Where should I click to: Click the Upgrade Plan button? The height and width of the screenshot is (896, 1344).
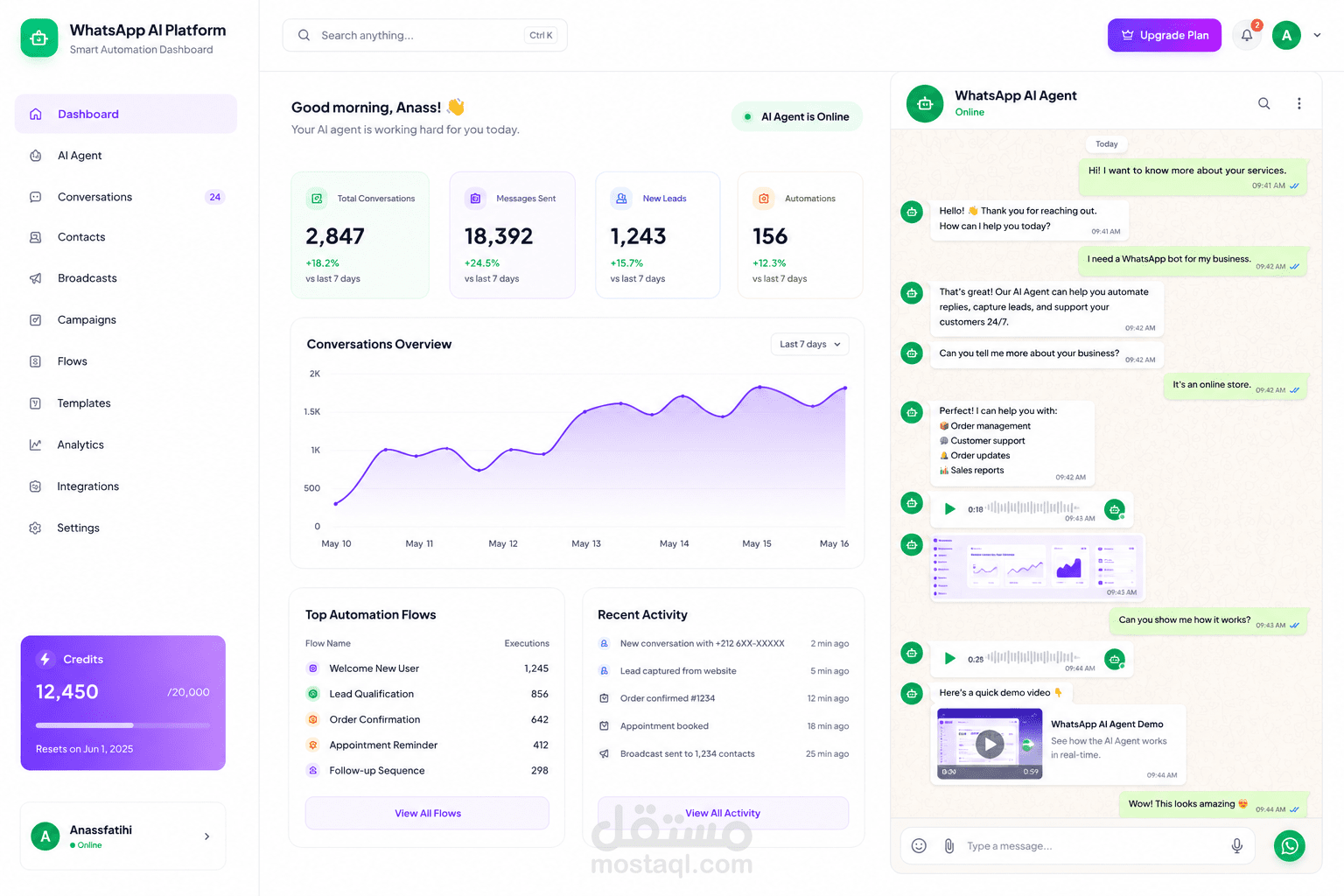pos(1165,35)
